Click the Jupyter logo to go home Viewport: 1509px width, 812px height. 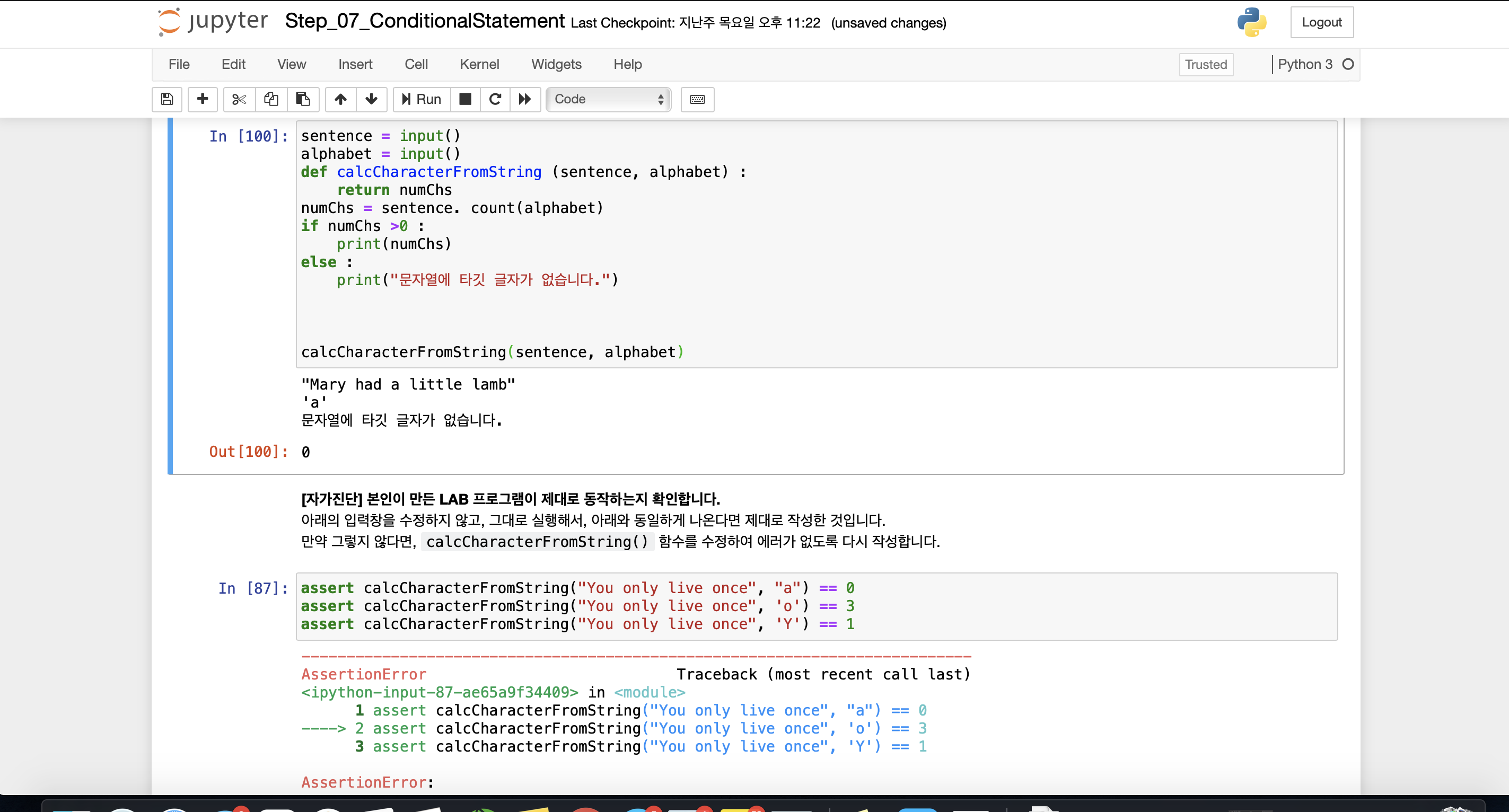tap(213, 22)
